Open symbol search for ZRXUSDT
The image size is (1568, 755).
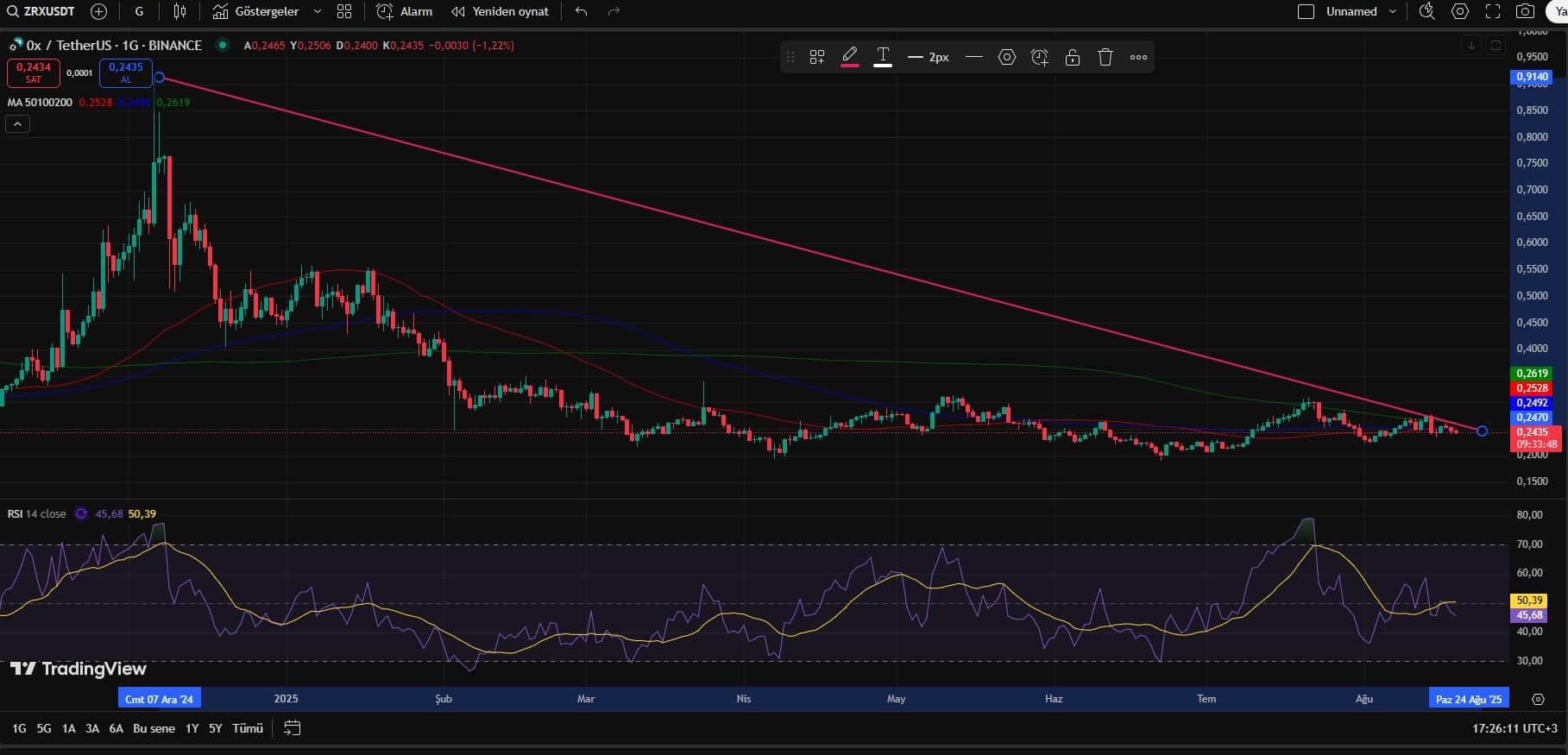click(41, 11)
